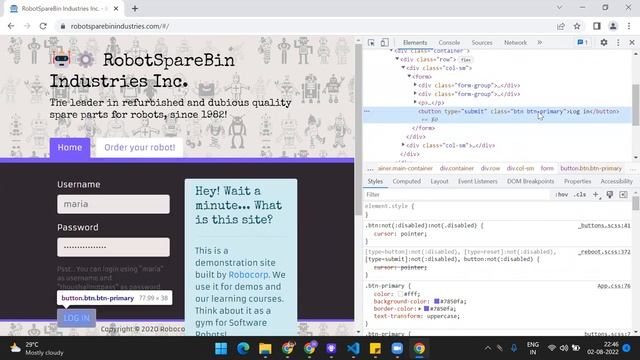This screenshot has width=640, height=360.
Task: Open the DevTools settings gear
Action: (604, 42)
